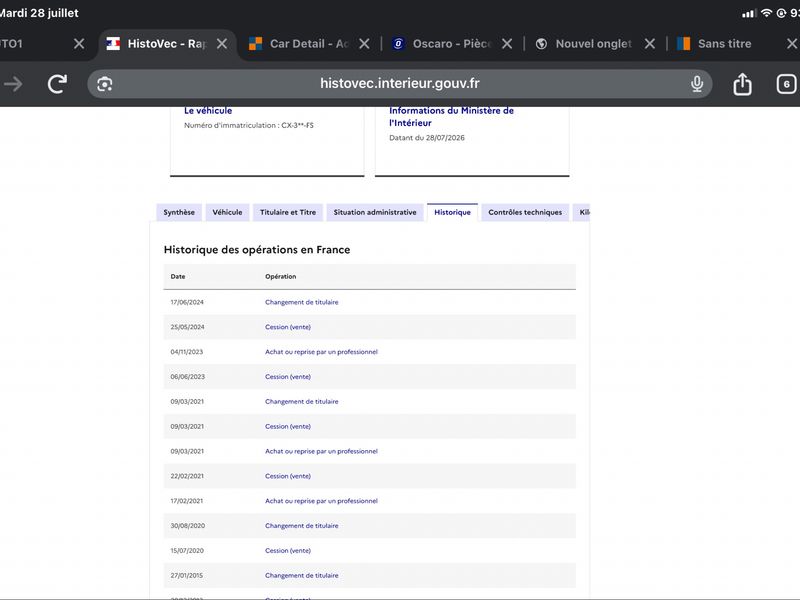Viewport: 800px width, 600px height.
Task: Close the Sans titre tab
Action: [x=792, y=44]
